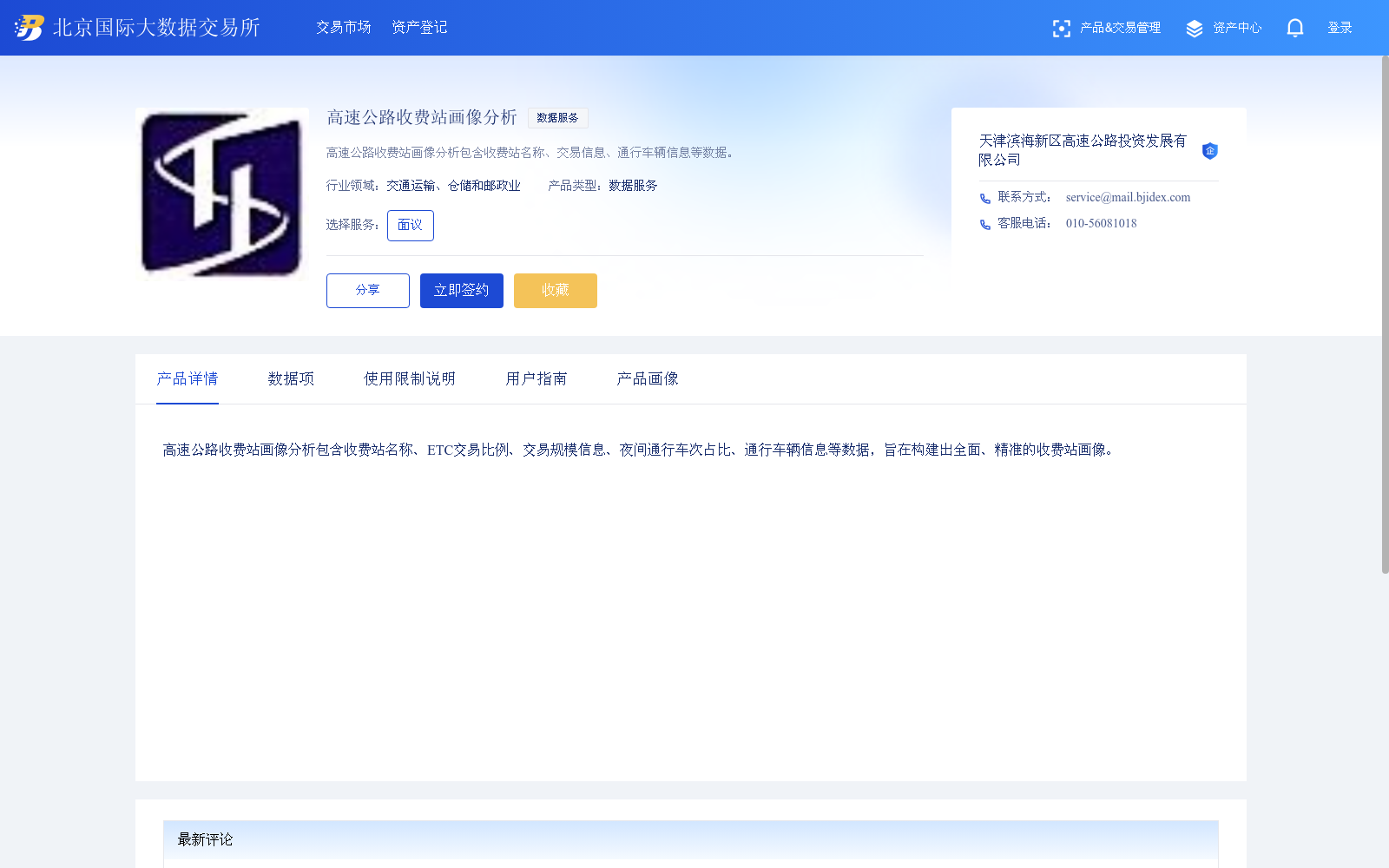Switch to the 产品画像 tab
This screenshot has height=868, width=1389.
click(647, 378)
